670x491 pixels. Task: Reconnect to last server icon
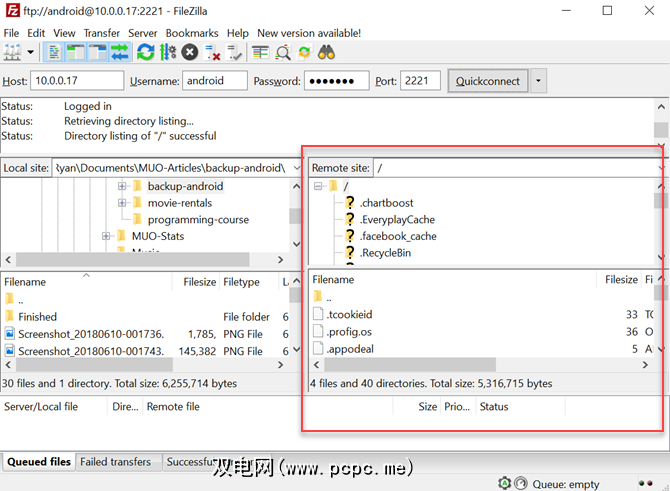[x=234, y=53]
